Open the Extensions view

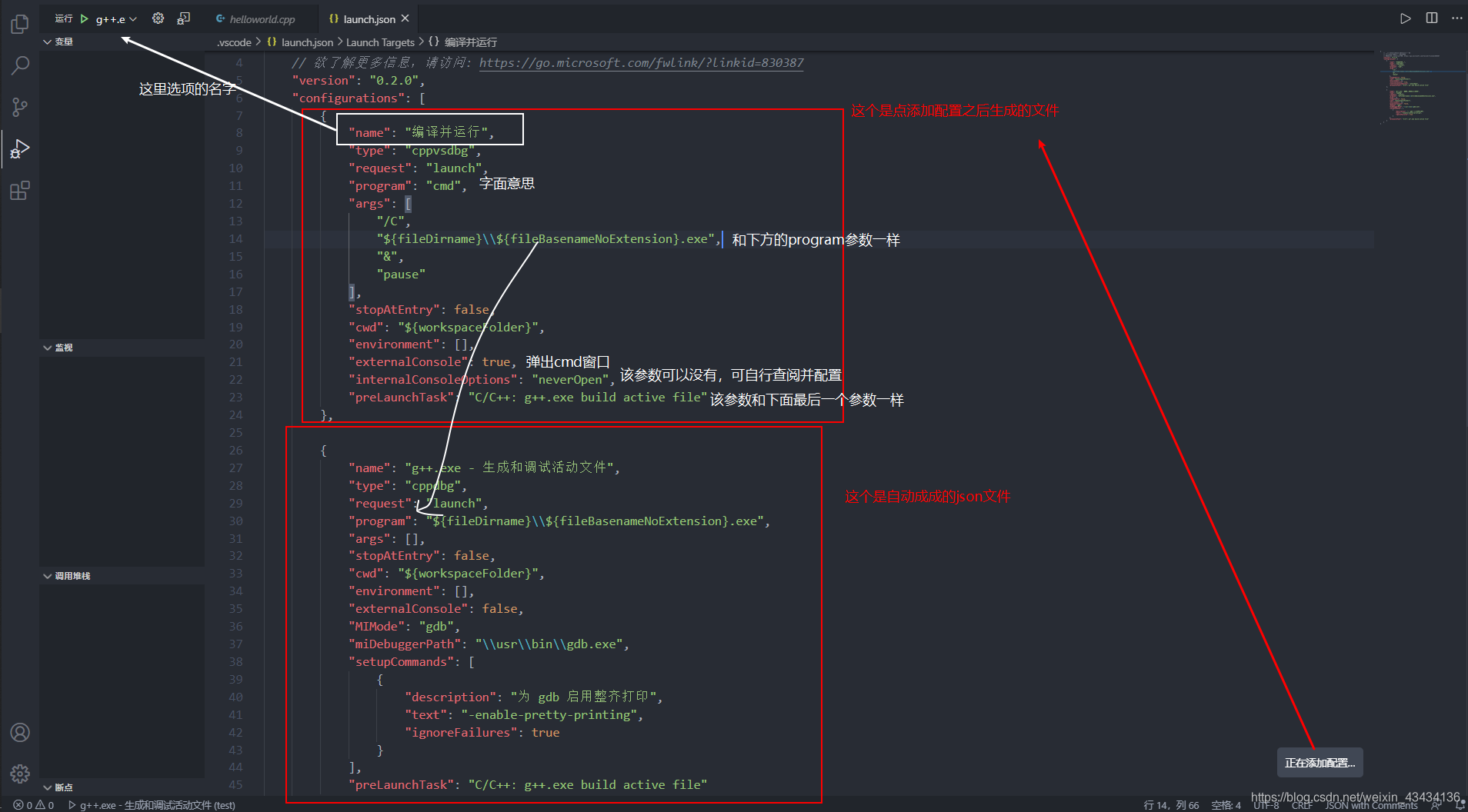click(x=20, y=190)
